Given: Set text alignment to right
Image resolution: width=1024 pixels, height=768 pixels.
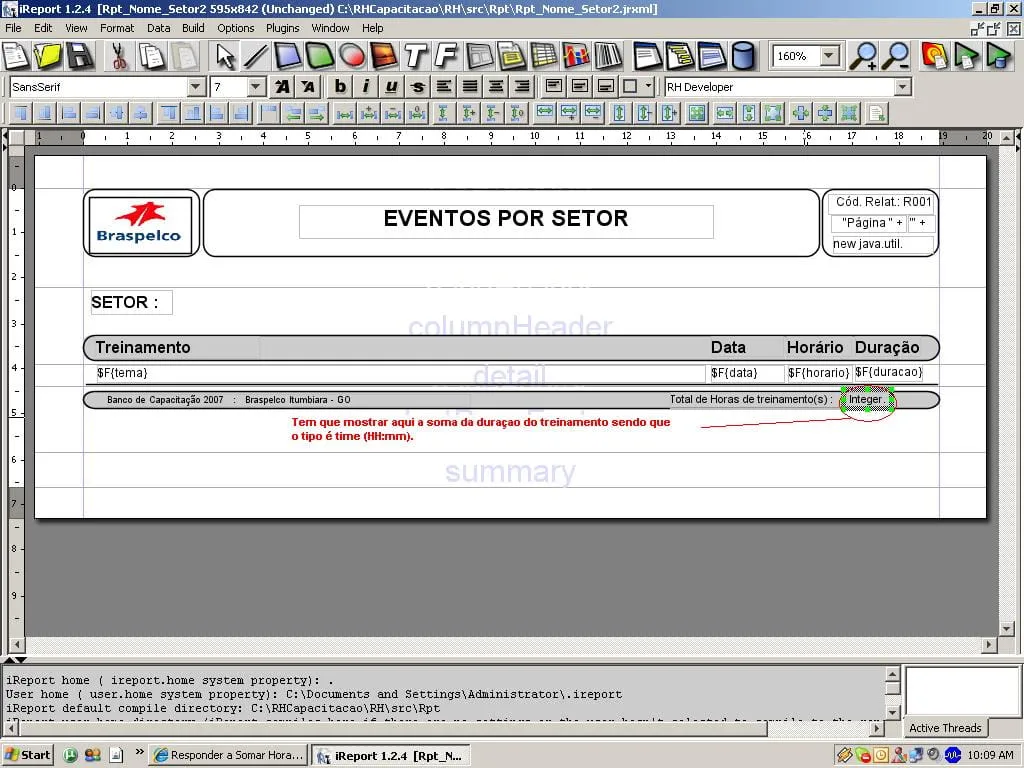Looking at the screenshot, I should [x=522, y=86].
